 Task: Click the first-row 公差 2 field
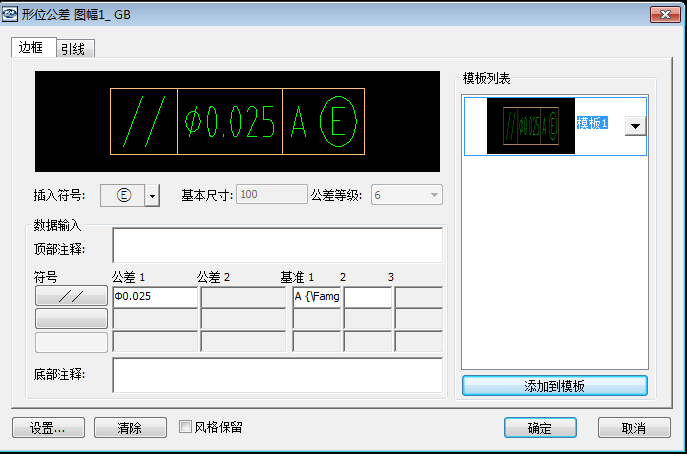click(x=244, y=297)
